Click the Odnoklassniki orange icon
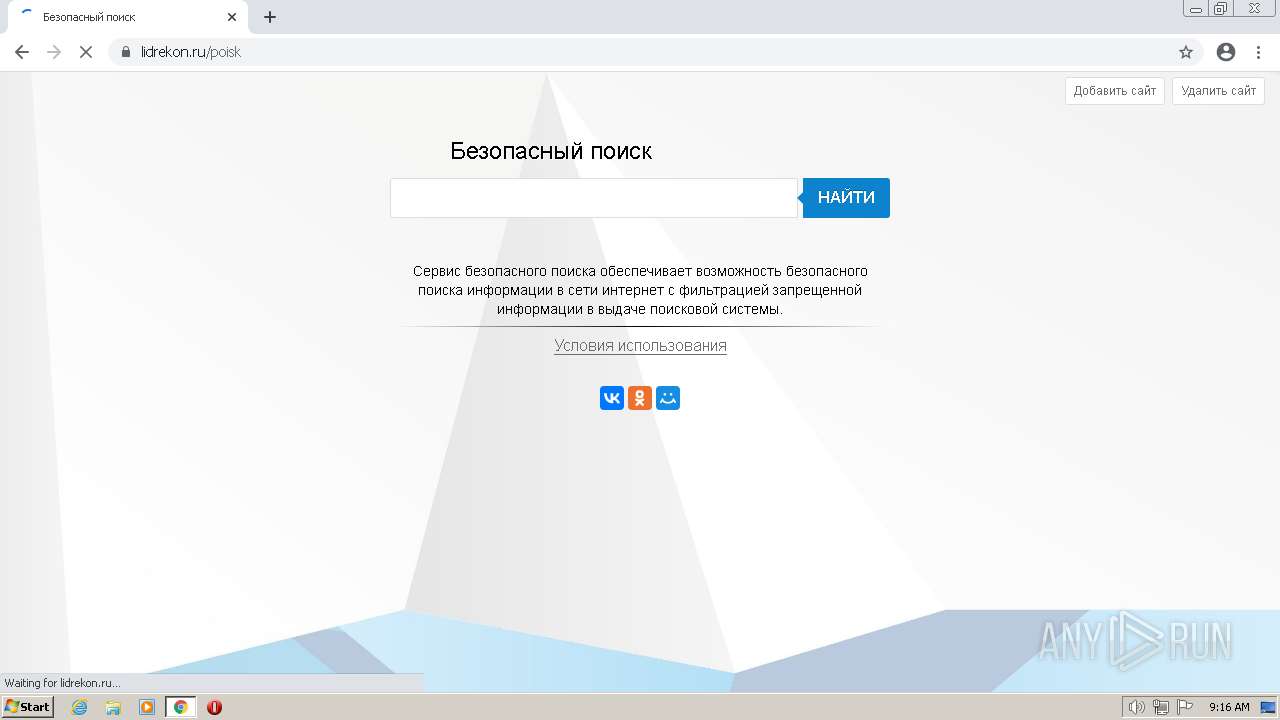1280x720 pixels. [640, 398]
